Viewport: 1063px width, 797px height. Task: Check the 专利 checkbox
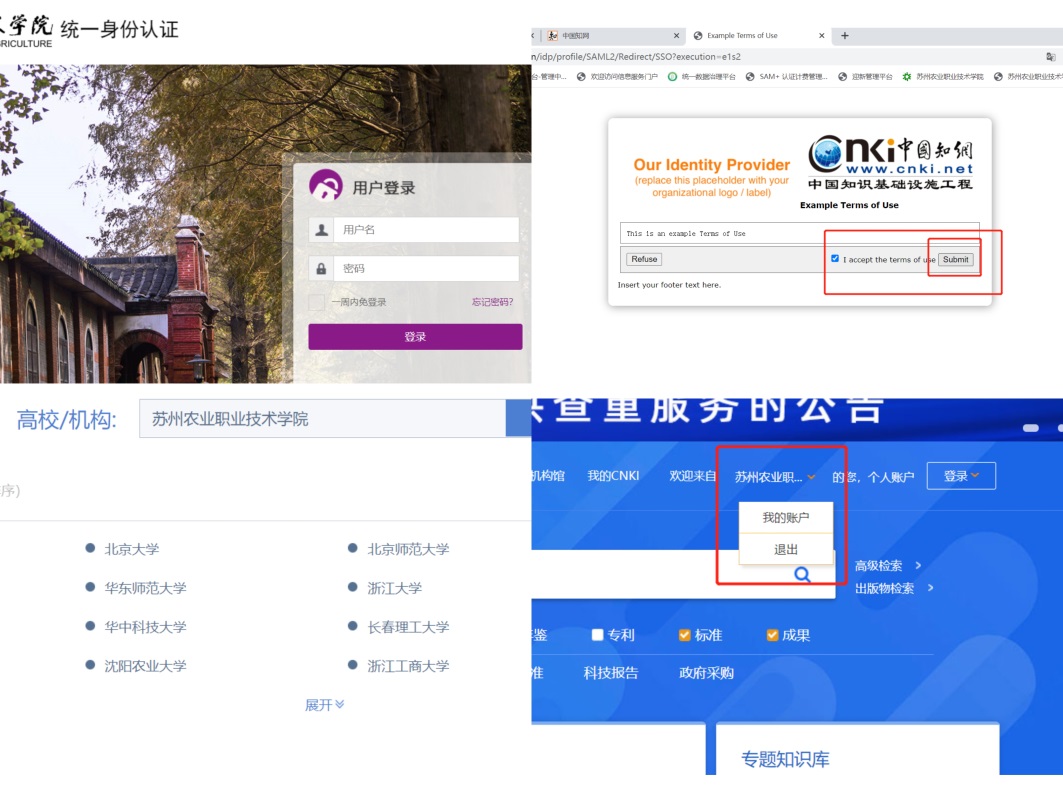coord(597,635)
